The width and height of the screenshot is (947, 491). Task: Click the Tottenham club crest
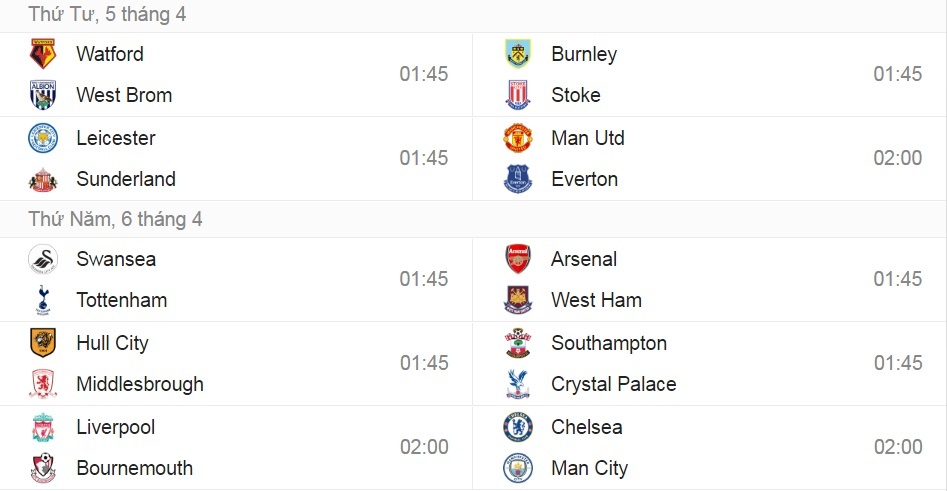coord(43,300)
